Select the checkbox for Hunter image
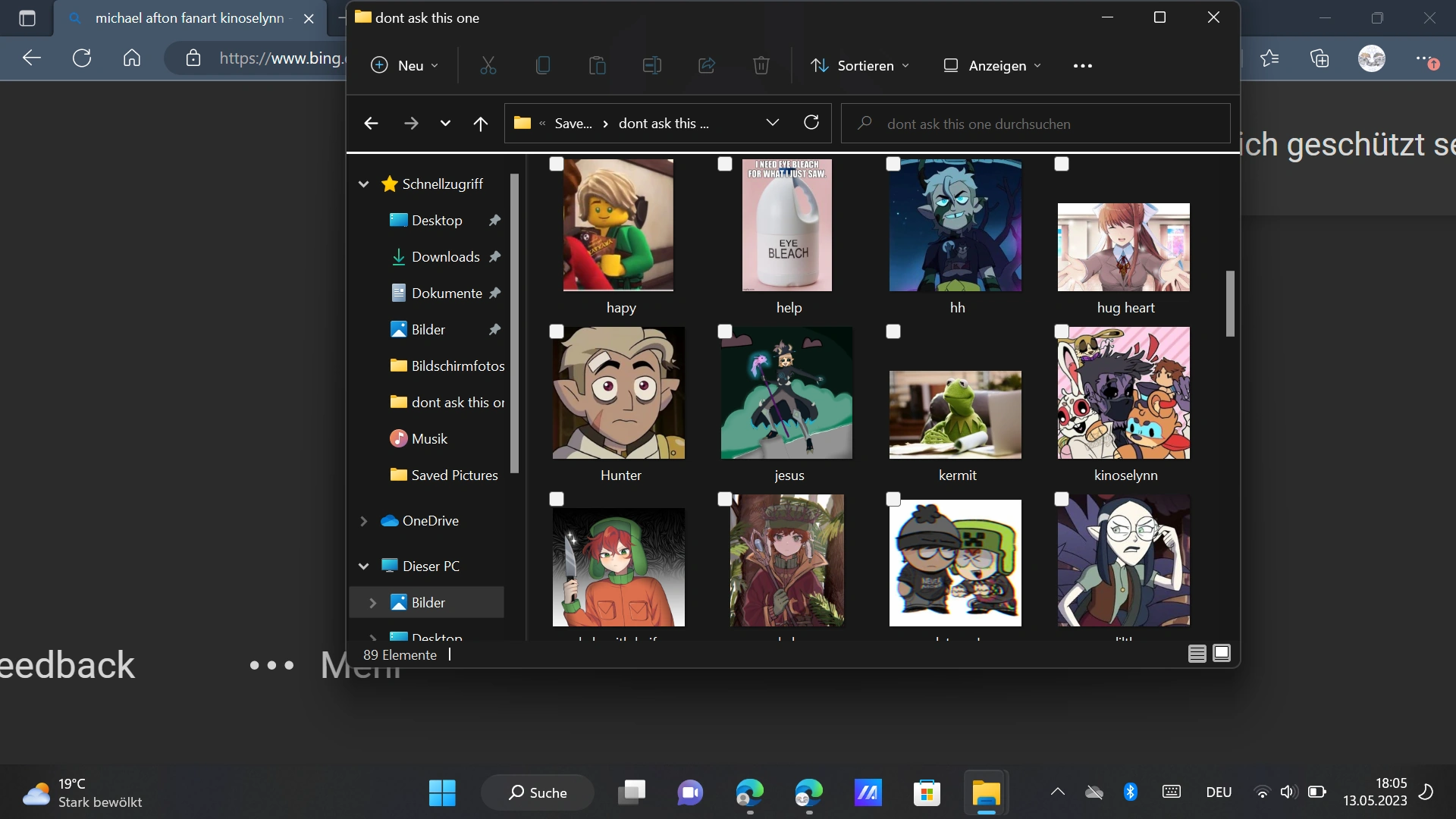Screen dimensions: 1456x819 (x=557, y=331)
